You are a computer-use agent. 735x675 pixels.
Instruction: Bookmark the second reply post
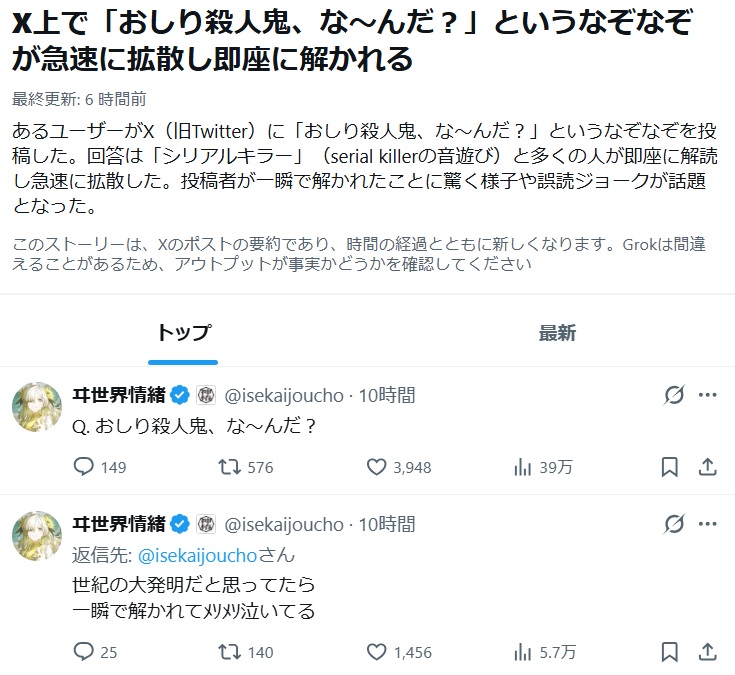(670, 652)
